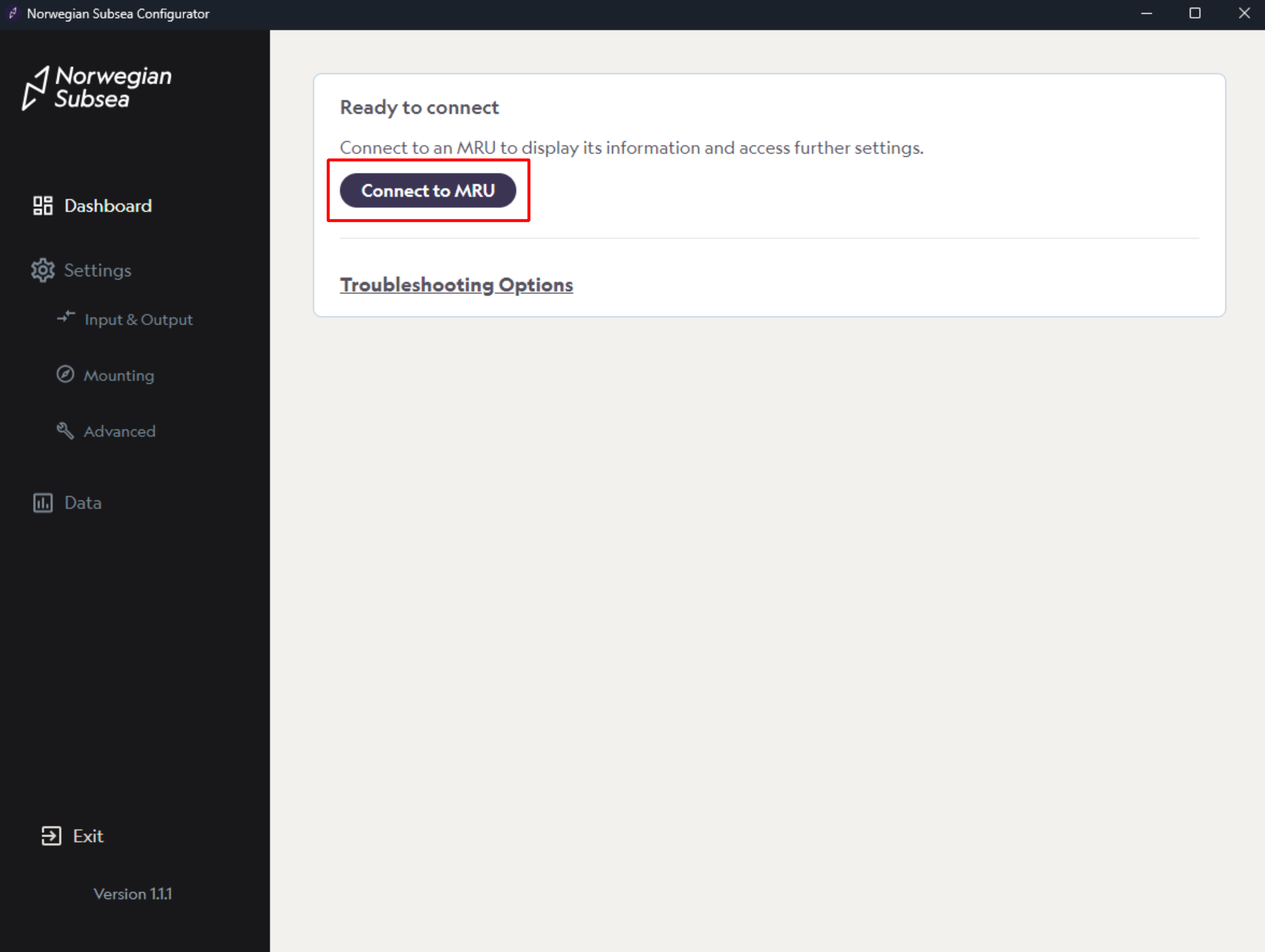Go to Input & Output settings

tap(138, 320)
